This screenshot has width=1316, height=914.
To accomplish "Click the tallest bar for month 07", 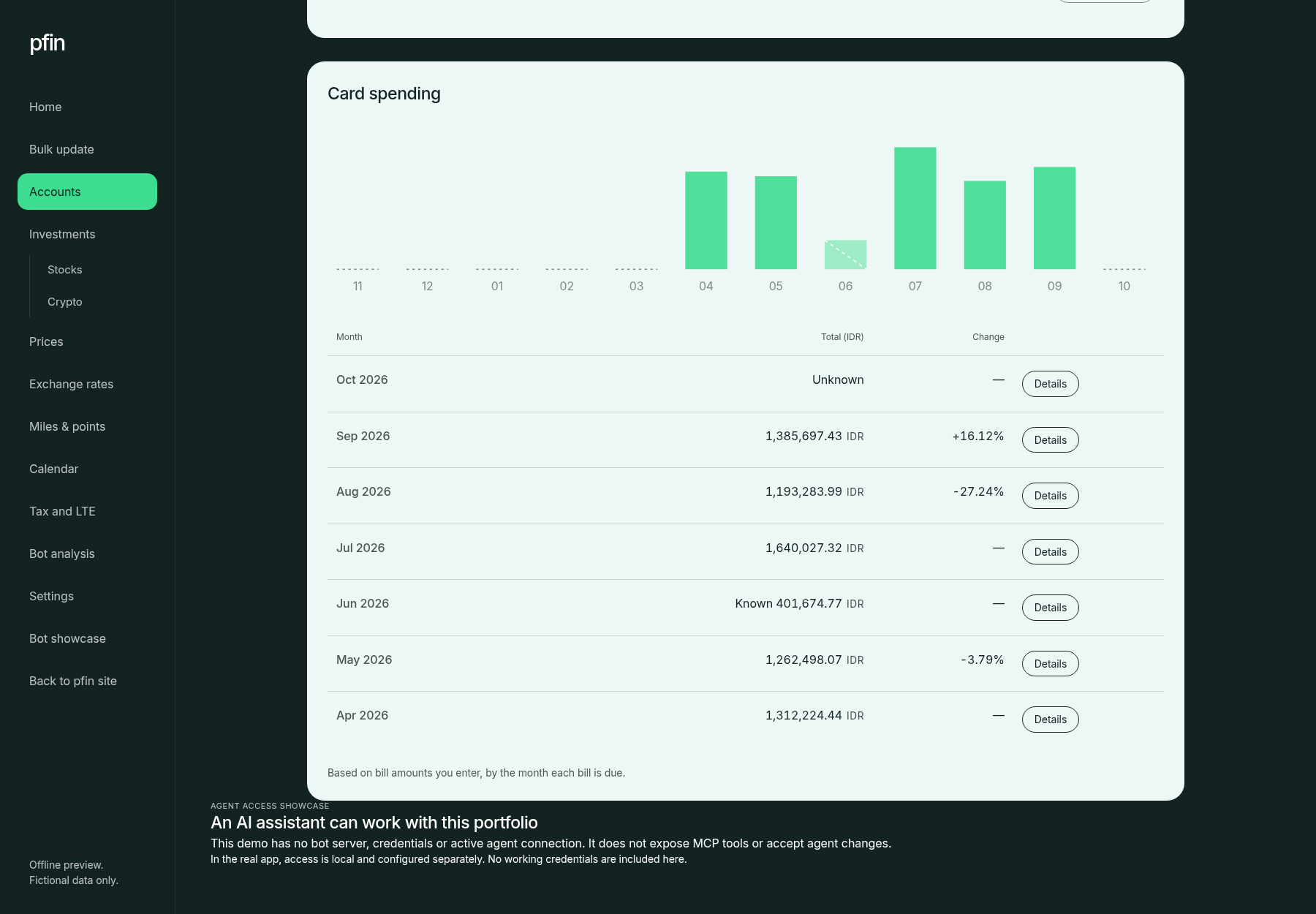I will pos(915,208).
